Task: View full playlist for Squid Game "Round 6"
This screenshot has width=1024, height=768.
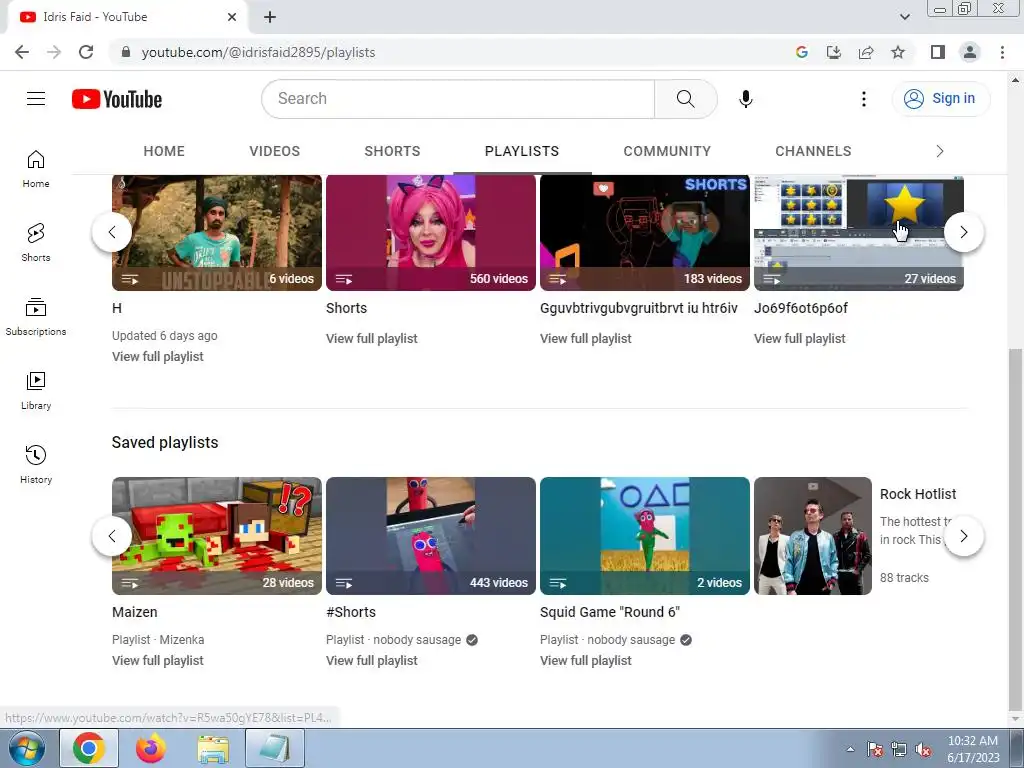Action: (586, 660)
